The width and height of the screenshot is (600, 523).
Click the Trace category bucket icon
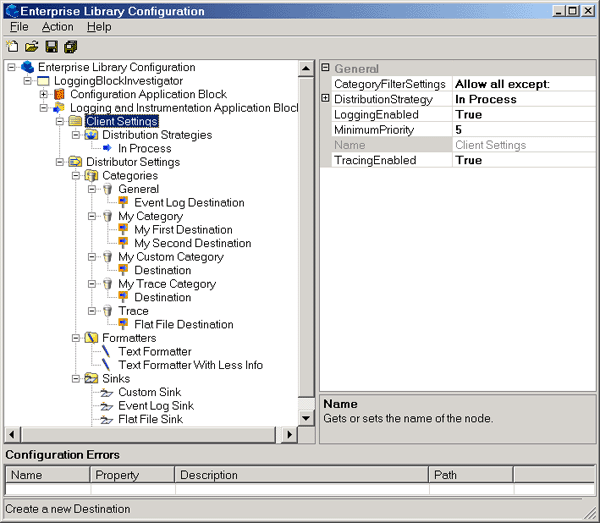pos(108,311)
